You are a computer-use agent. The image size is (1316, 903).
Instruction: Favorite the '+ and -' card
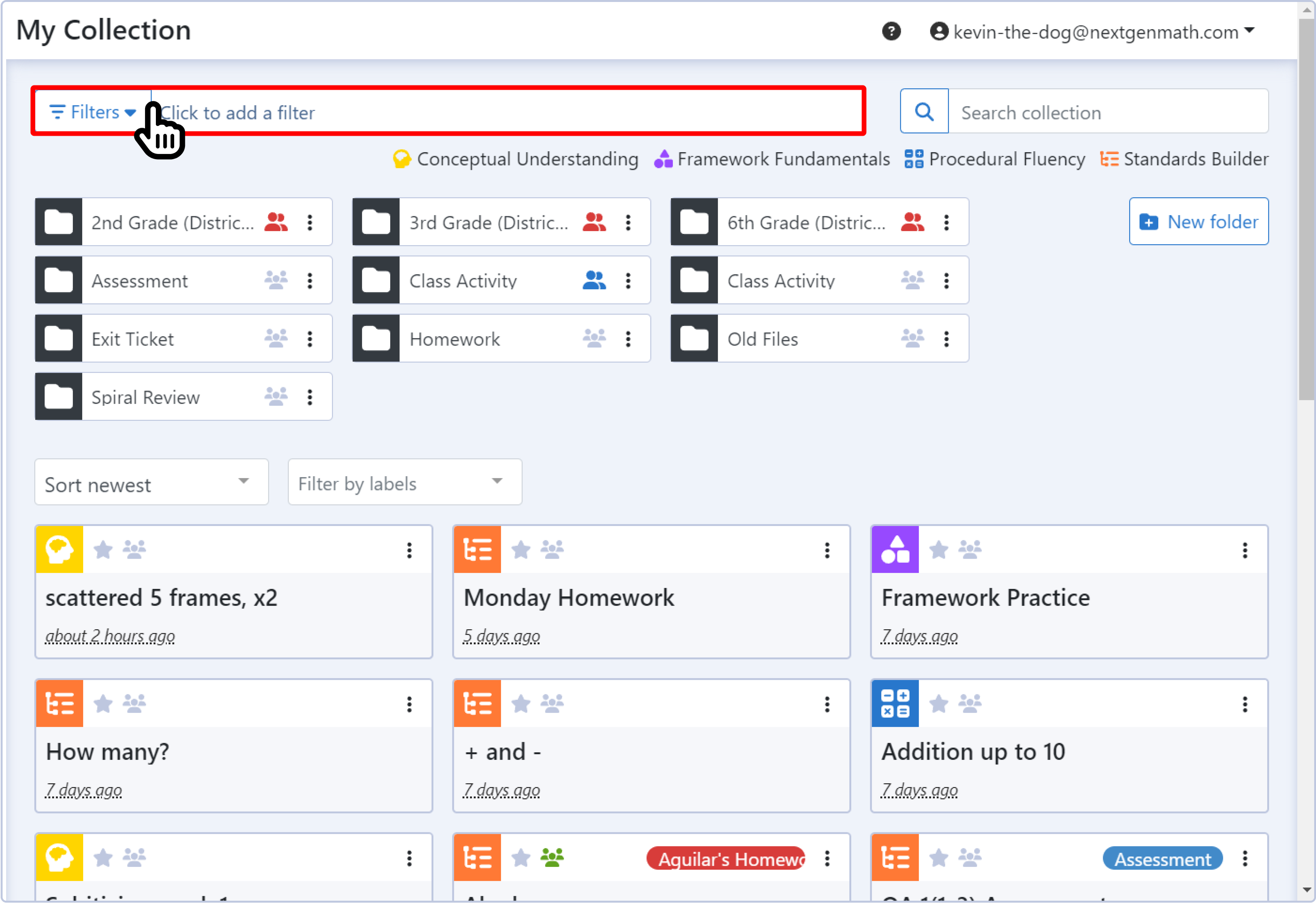coord(521,703)
